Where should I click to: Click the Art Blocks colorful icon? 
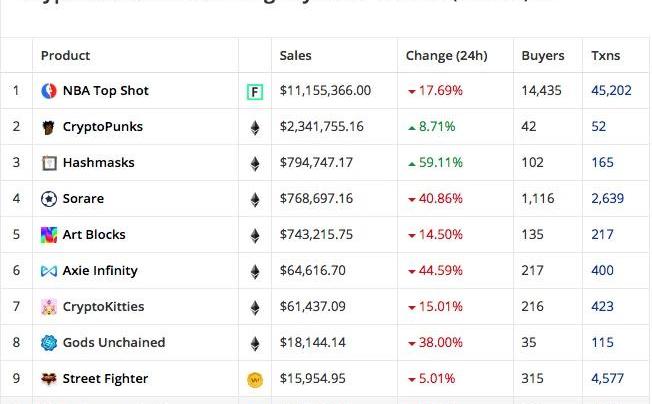48,235
